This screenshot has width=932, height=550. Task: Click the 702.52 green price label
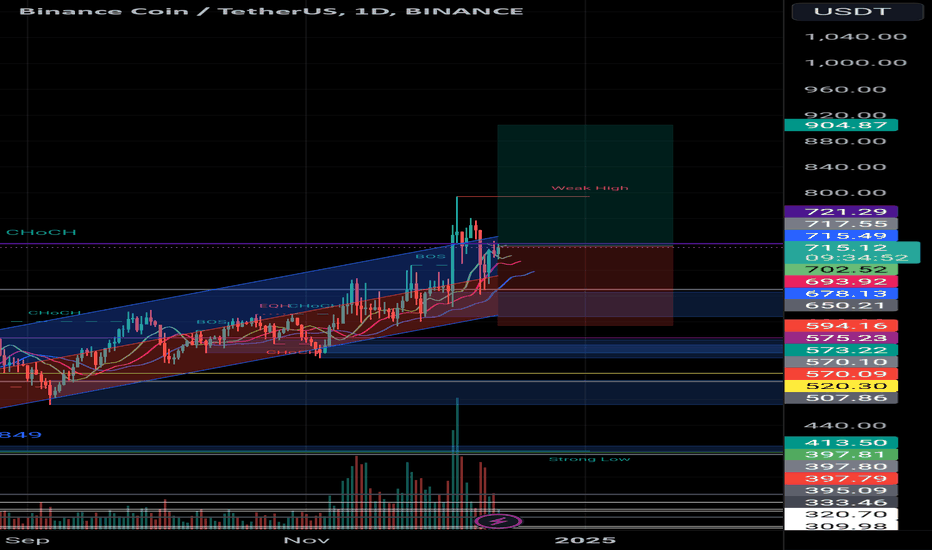[x=841, y=269]
